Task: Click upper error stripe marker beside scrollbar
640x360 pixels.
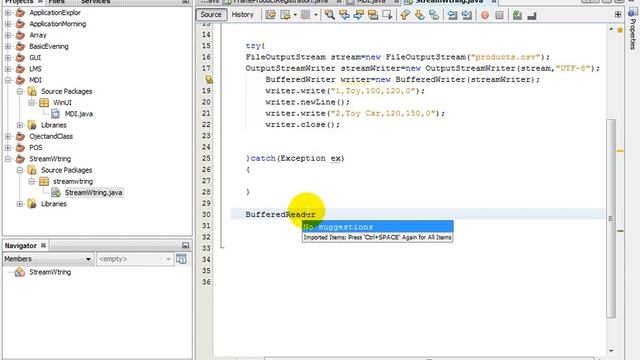Action: click(x=620, y=151)
